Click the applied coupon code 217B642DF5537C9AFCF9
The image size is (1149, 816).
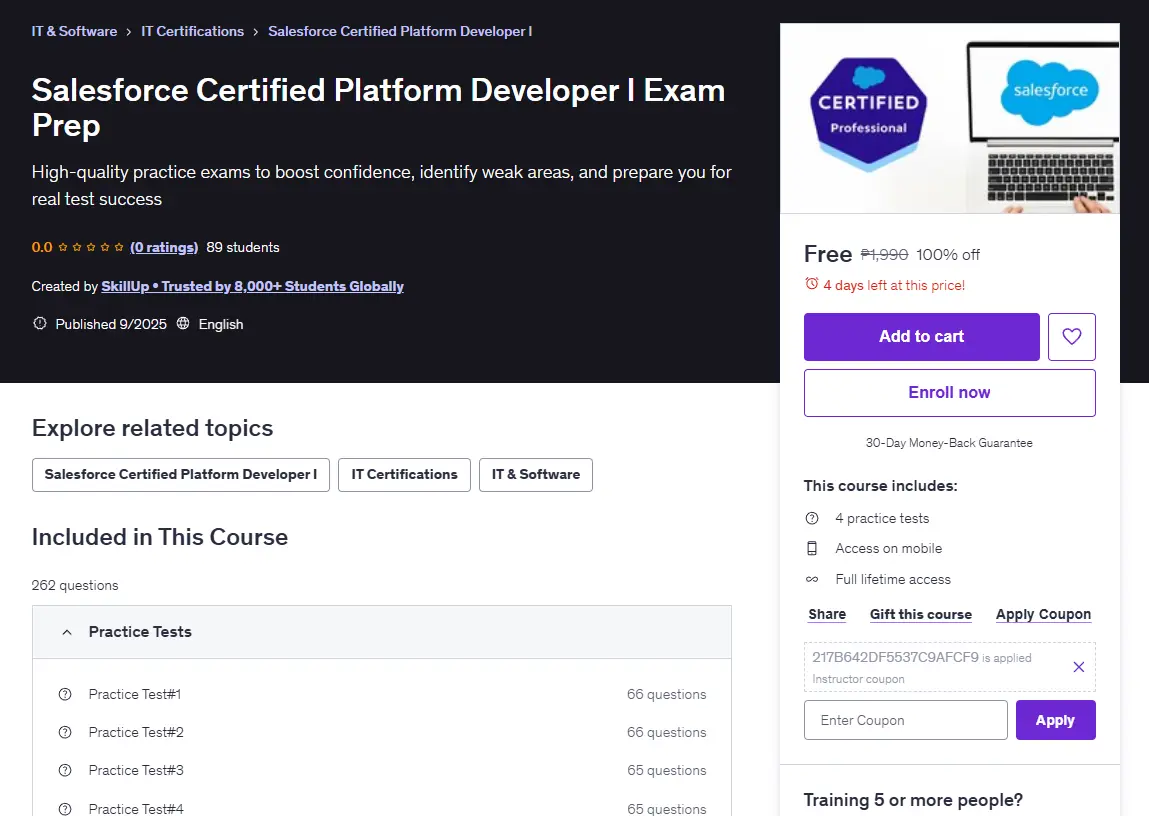point(895,657)
